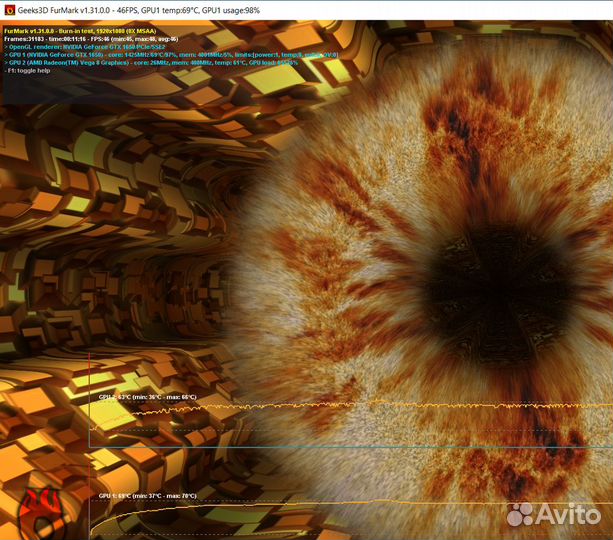Click the FurMark app icon in title bar

tap(10, 11)
